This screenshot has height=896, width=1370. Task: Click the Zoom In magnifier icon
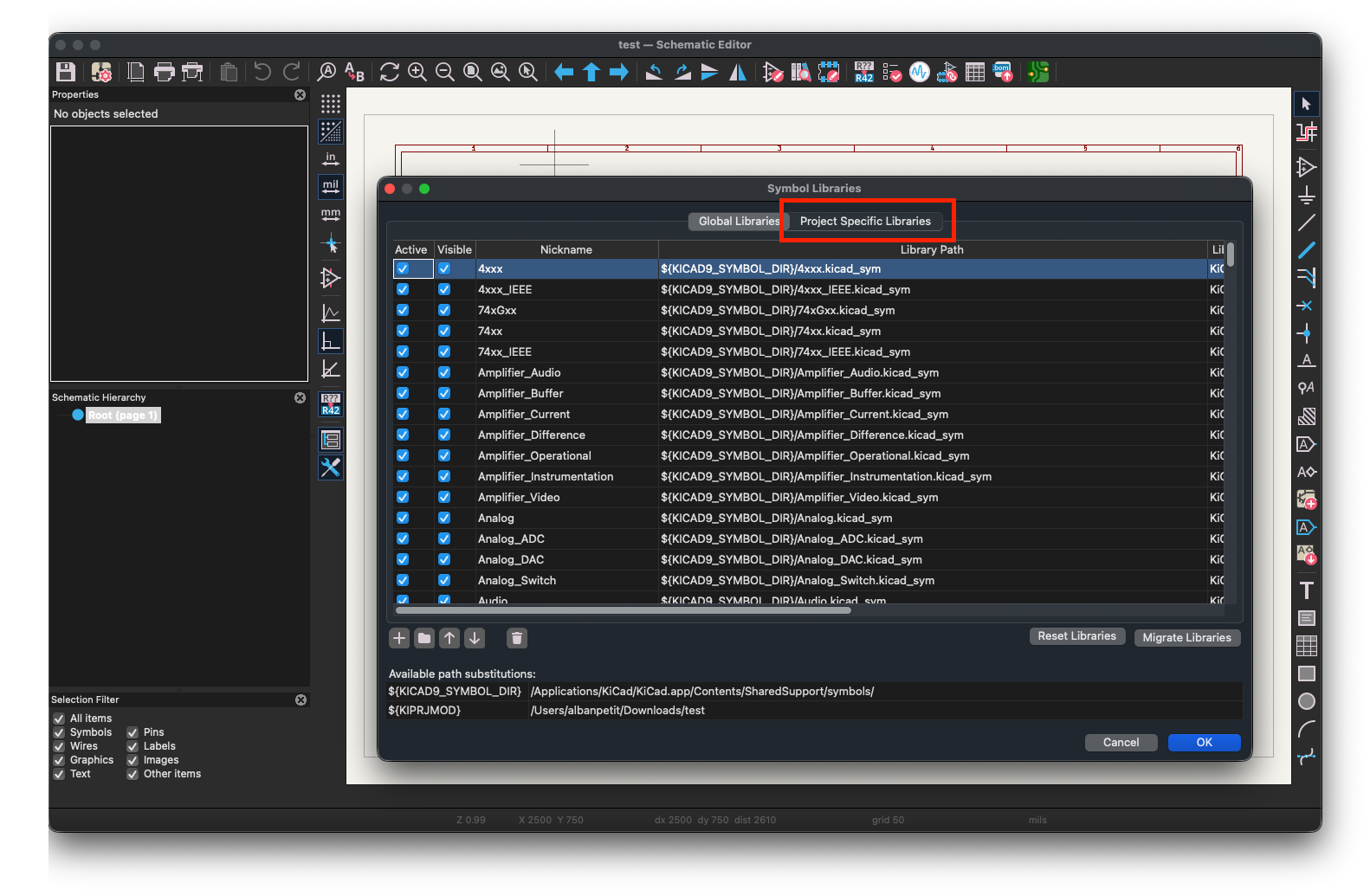tap(417, 72)
